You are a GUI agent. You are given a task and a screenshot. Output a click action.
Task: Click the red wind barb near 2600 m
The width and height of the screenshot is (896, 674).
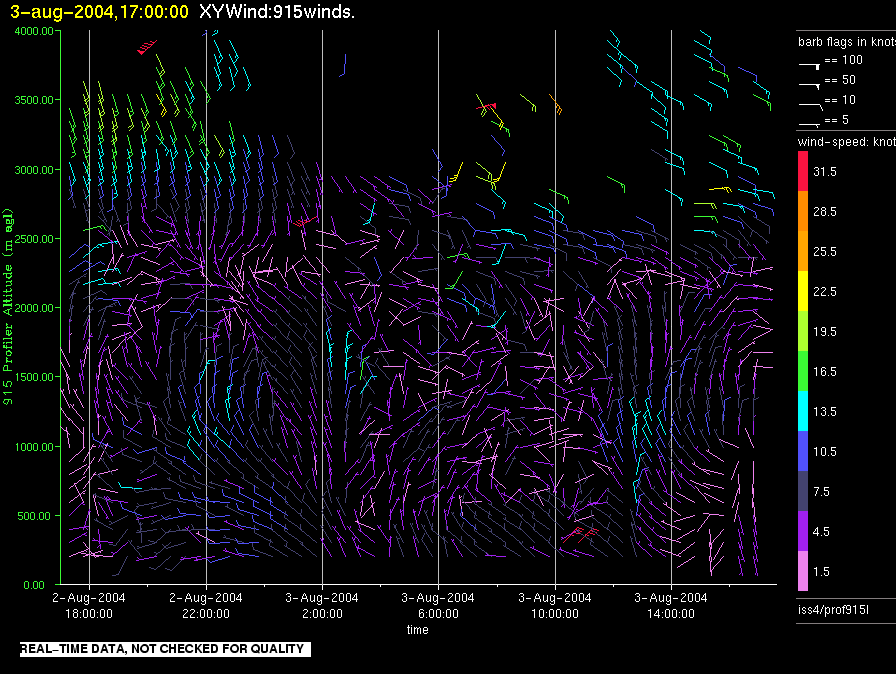(x=306, y=221)
